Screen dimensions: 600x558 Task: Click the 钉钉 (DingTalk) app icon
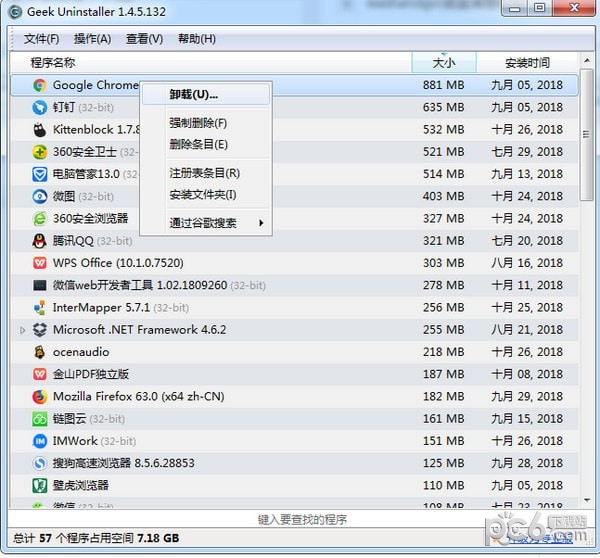tap(39, 107)
